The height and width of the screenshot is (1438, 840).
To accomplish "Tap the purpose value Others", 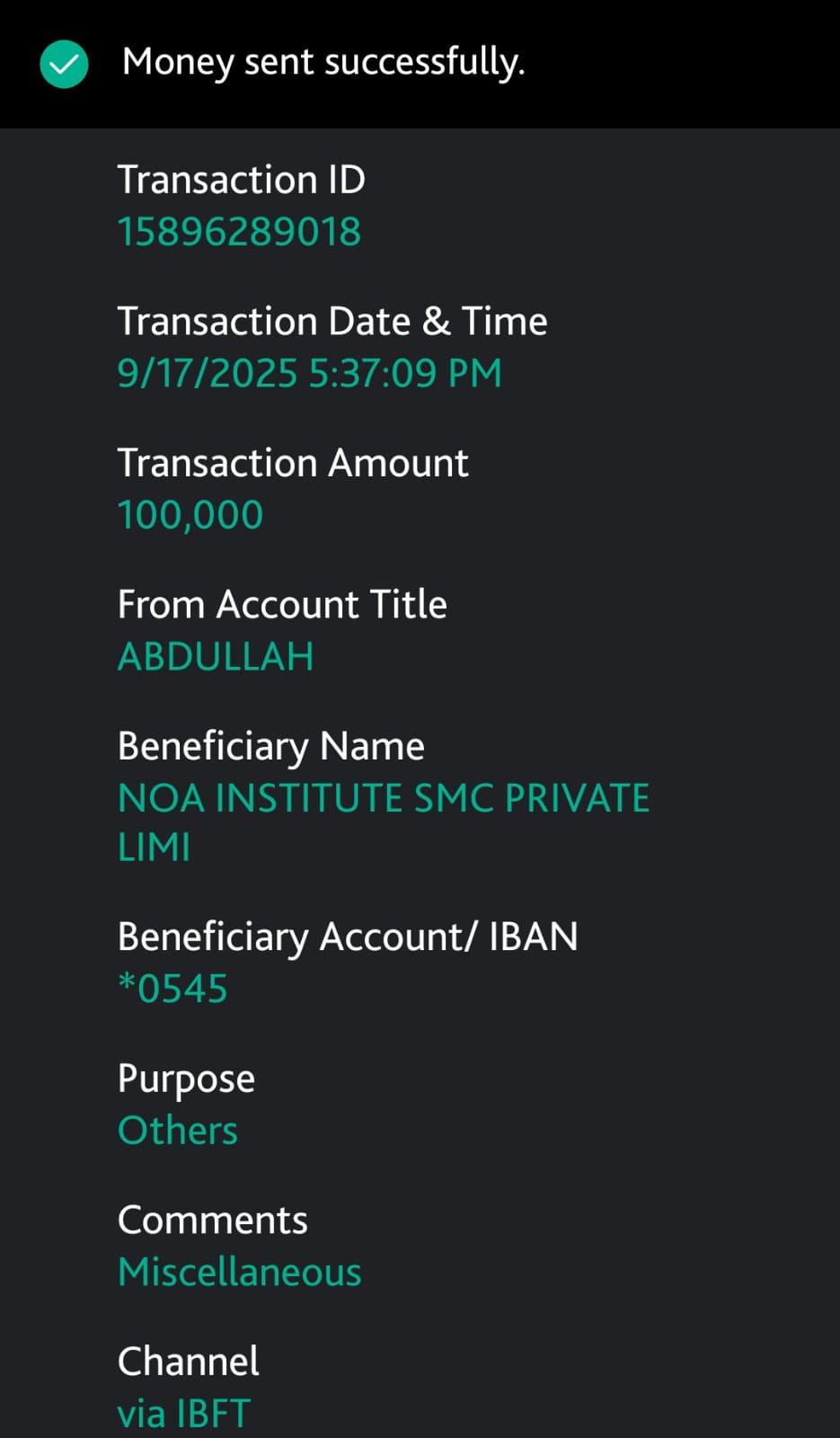I will point(178,1131).
